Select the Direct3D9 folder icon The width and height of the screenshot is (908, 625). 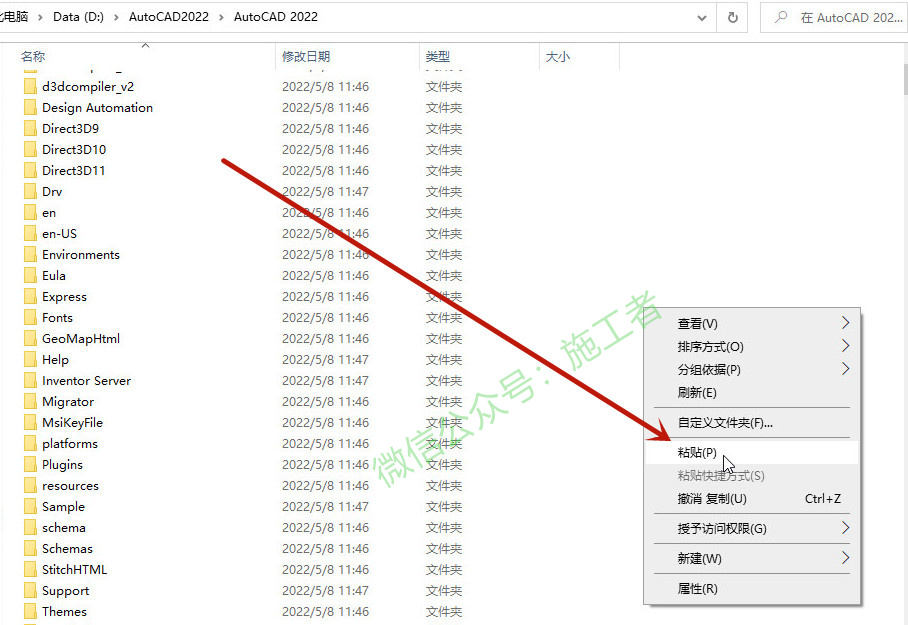[31, 129]
